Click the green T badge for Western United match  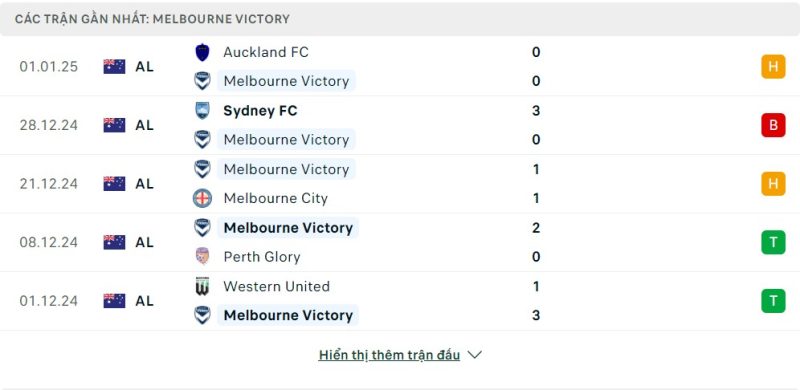773,301
